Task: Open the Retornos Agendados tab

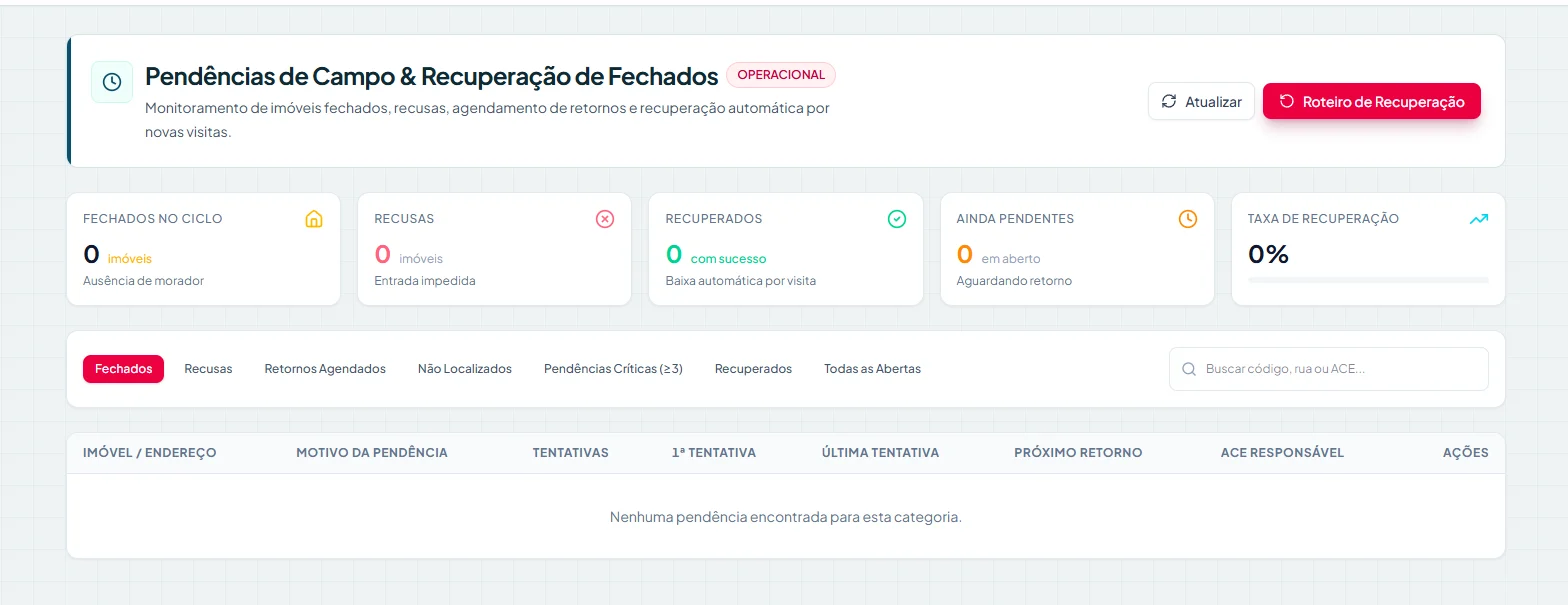Action: pyautogui.click(x=325, y=369)
